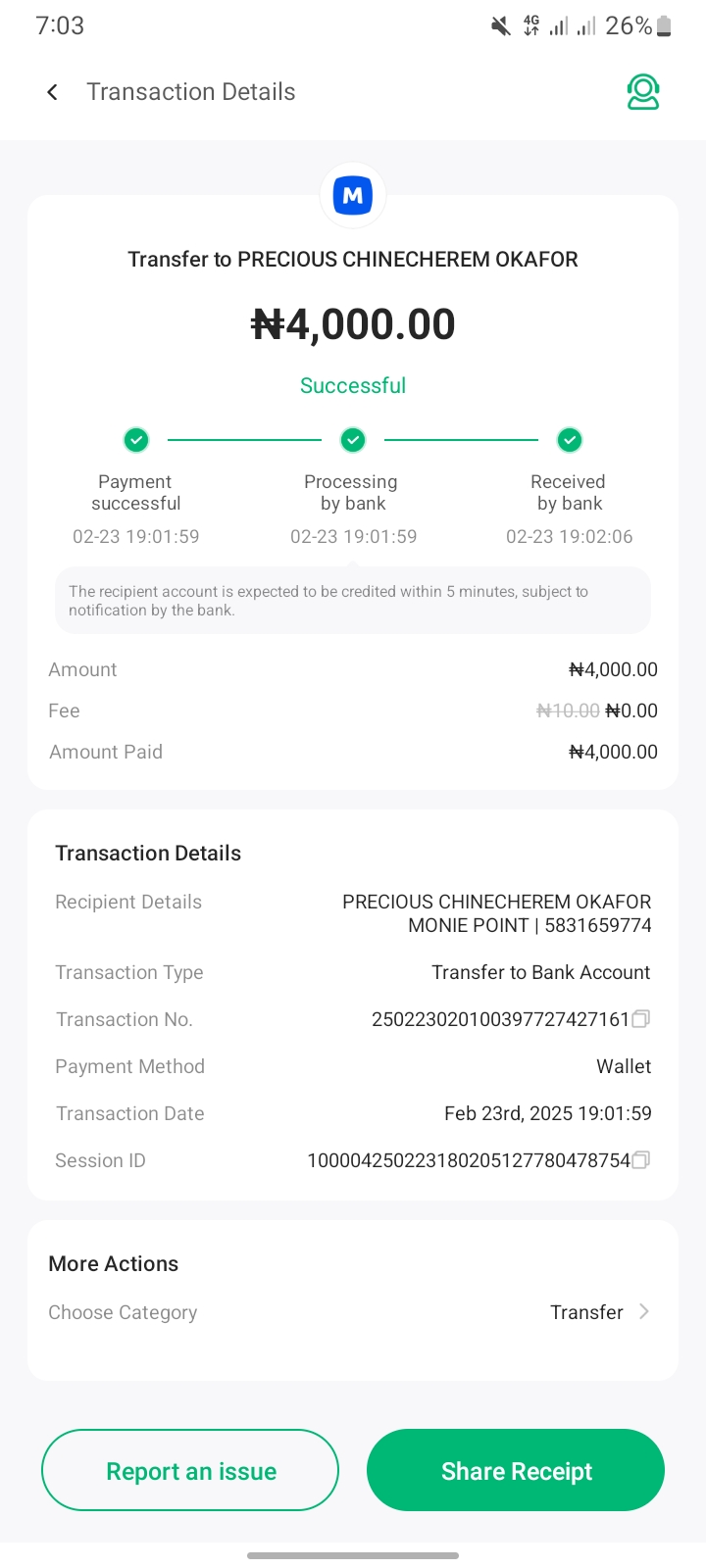This screenshot has height=1568, width=706.
Task: Expand the Choose Category chevron
Action: click(x=644, y=1311)
